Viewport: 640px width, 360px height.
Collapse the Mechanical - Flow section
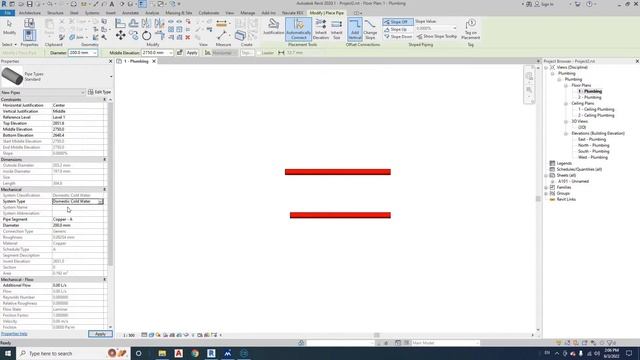click(105, 280)
